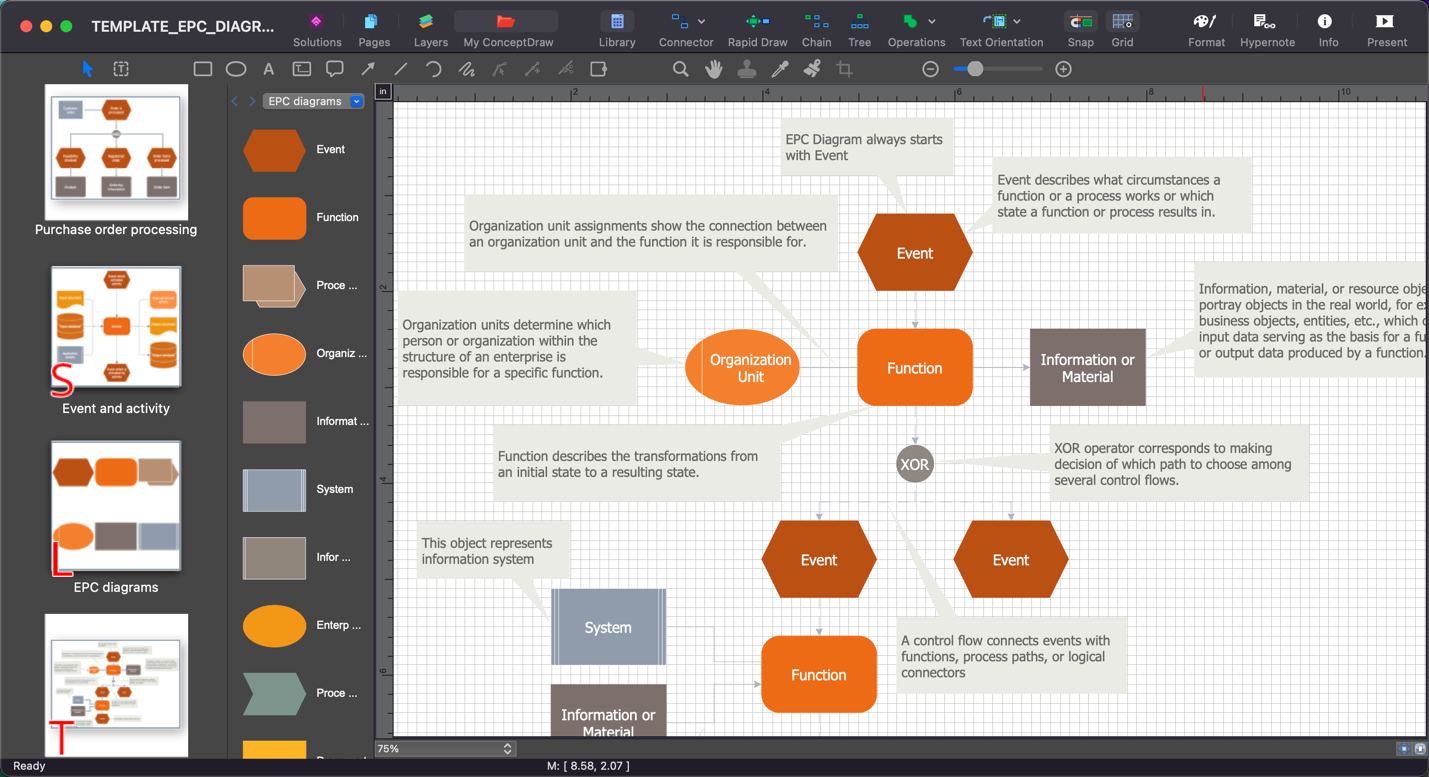Pick the hand pan tool
The height and width of the screenshot is (777, 1429).
coord(713,69)
